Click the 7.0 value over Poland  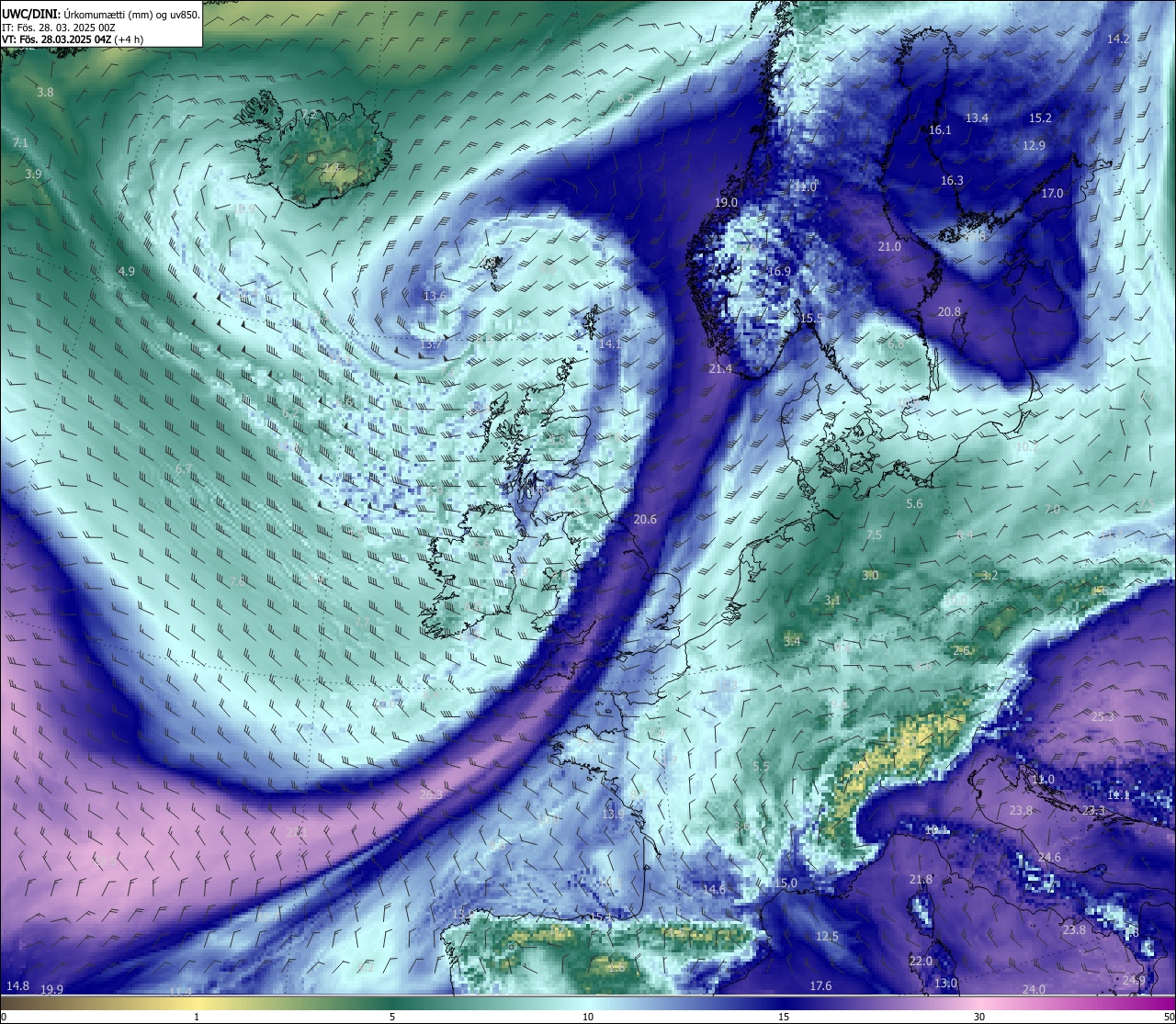pyautogui.click(x=1052, y=509)
